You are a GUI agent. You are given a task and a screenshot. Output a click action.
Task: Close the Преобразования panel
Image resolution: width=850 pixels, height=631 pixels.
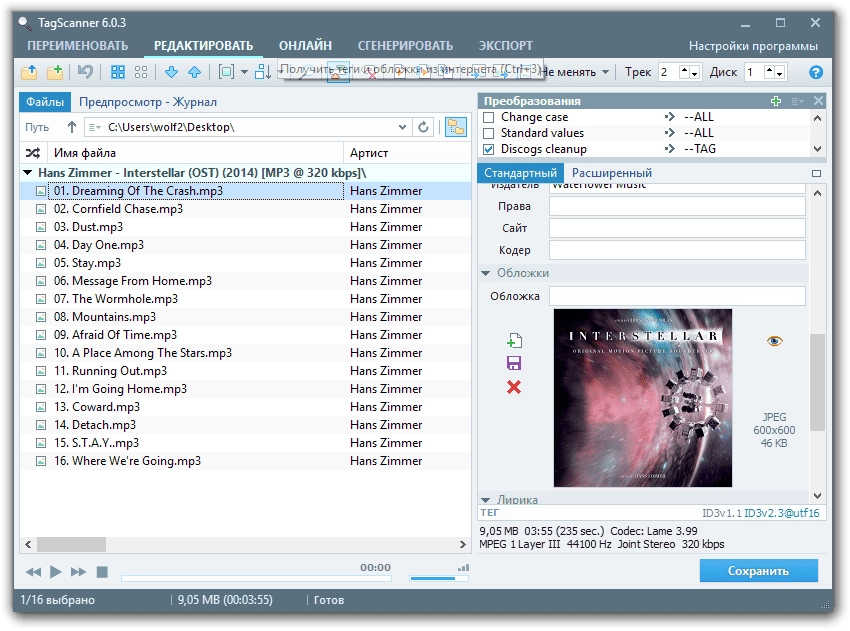(819, 101)
